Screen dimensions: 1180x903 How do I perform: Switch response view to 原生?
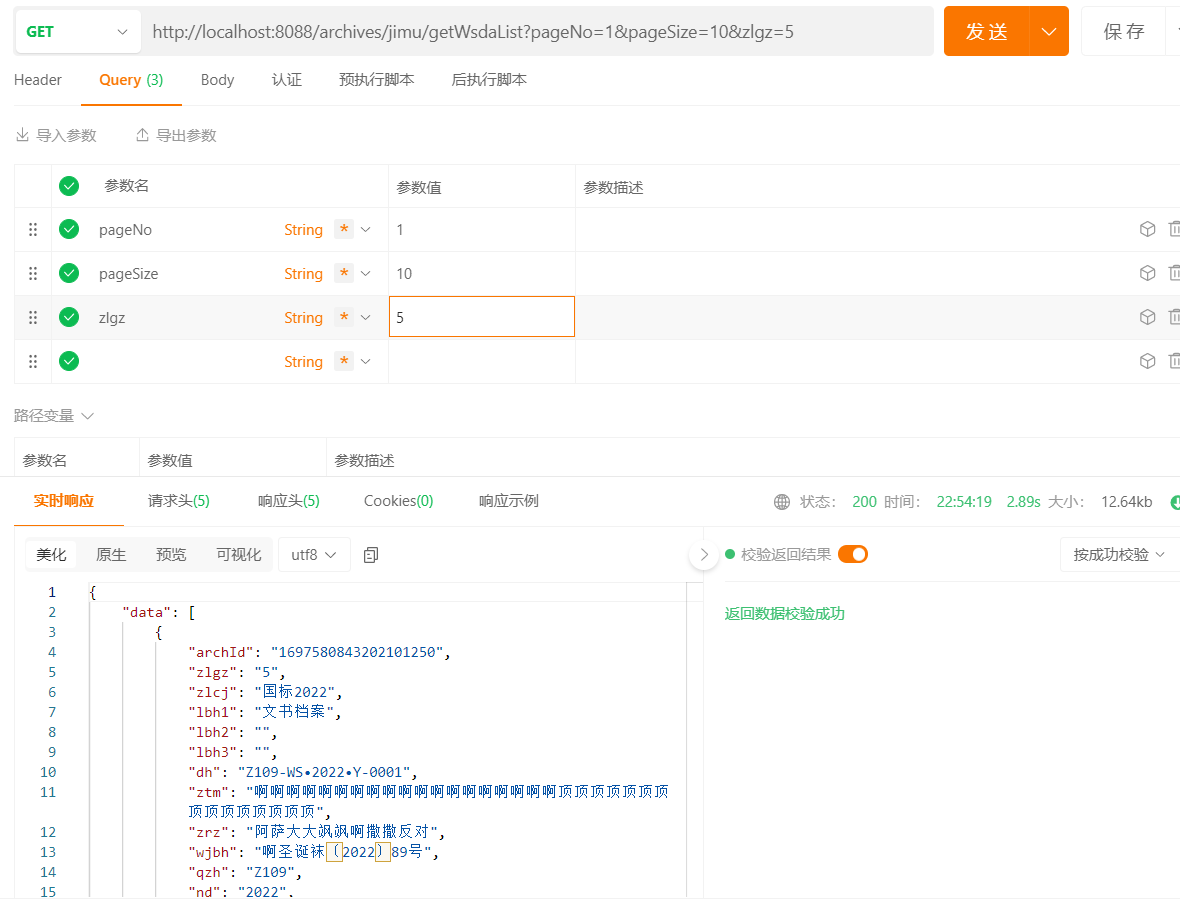coord(111,555)
